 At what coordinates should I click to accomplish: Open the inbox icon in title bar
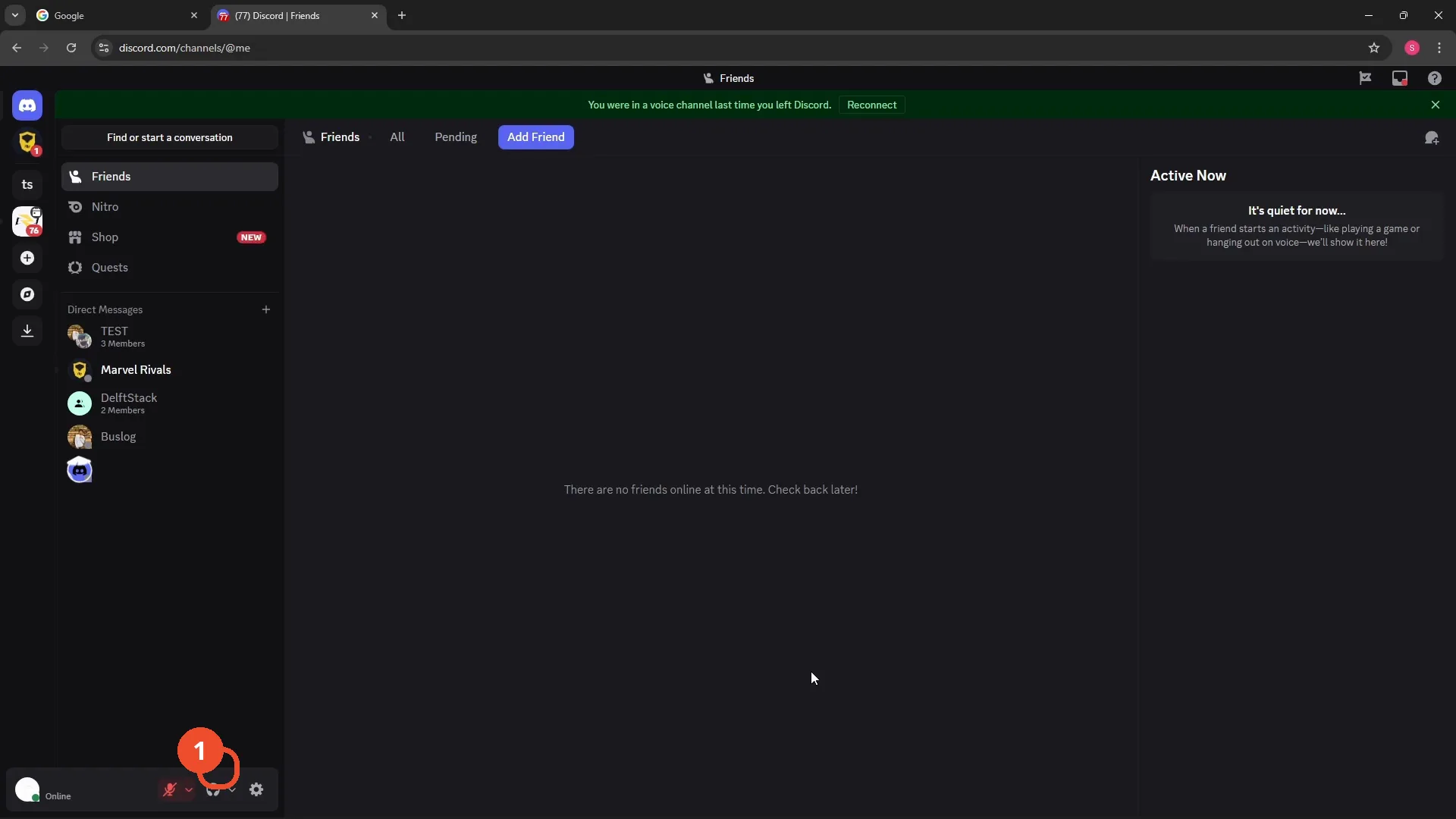(1400, 78)
